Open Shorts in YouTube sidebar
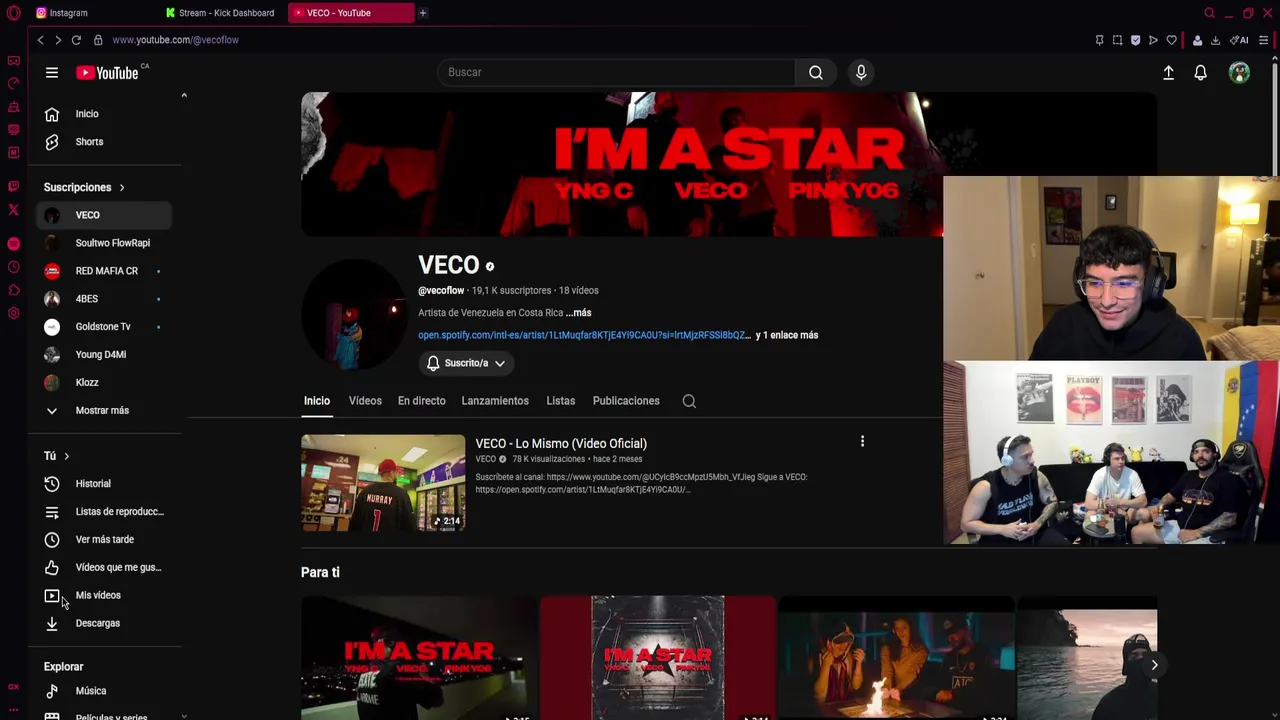1280x720 pixels. pyautogui.click(x=104, y=142)
